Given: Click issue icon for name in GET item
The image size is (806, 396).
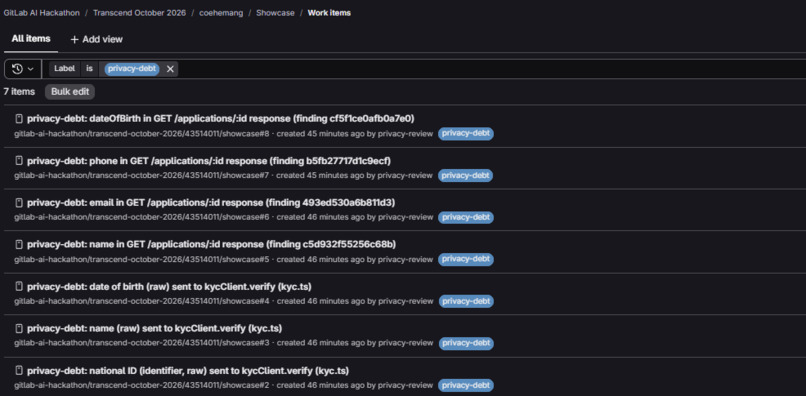Looking at the screenshot, I should [19, 244].
